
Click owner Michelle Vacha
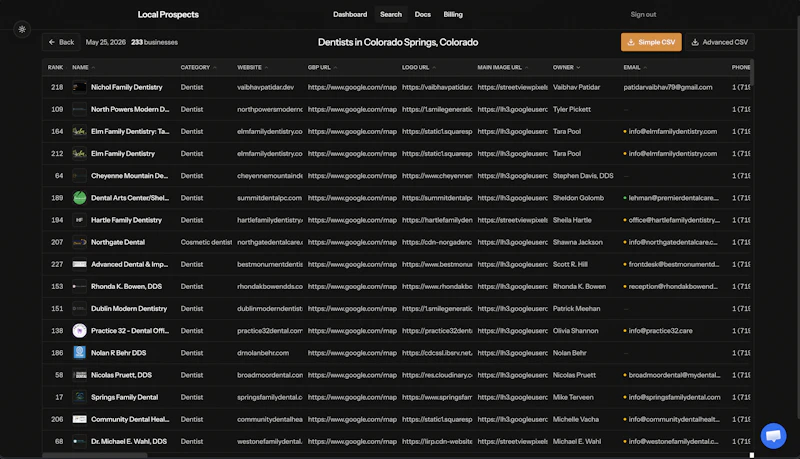coord(576,419)
